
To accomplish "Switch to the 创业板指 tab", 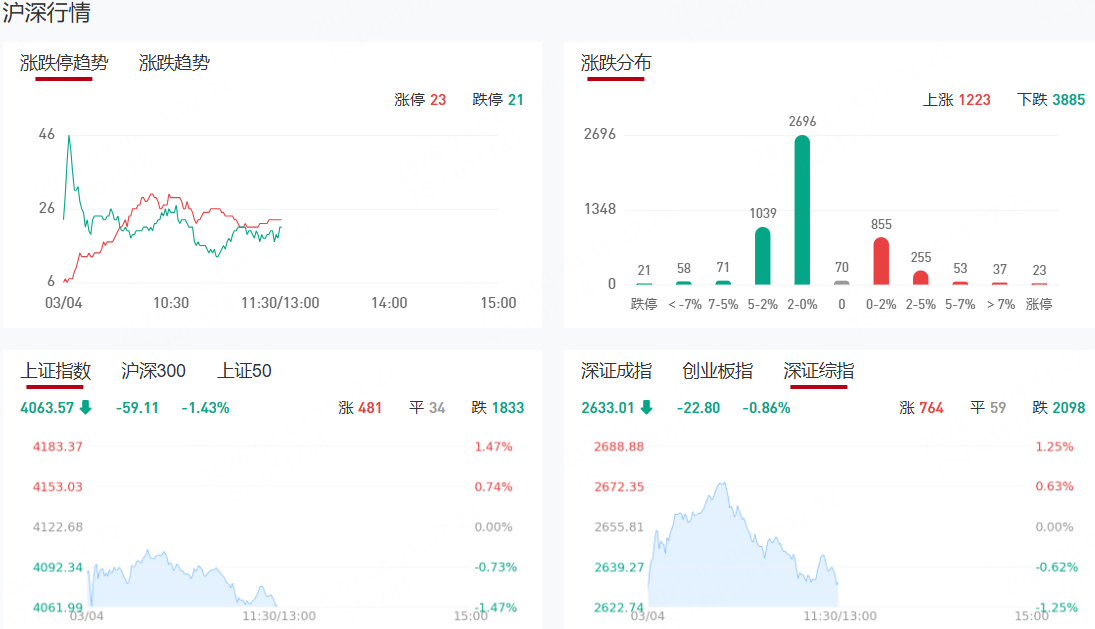I will [x=717, y=371].
